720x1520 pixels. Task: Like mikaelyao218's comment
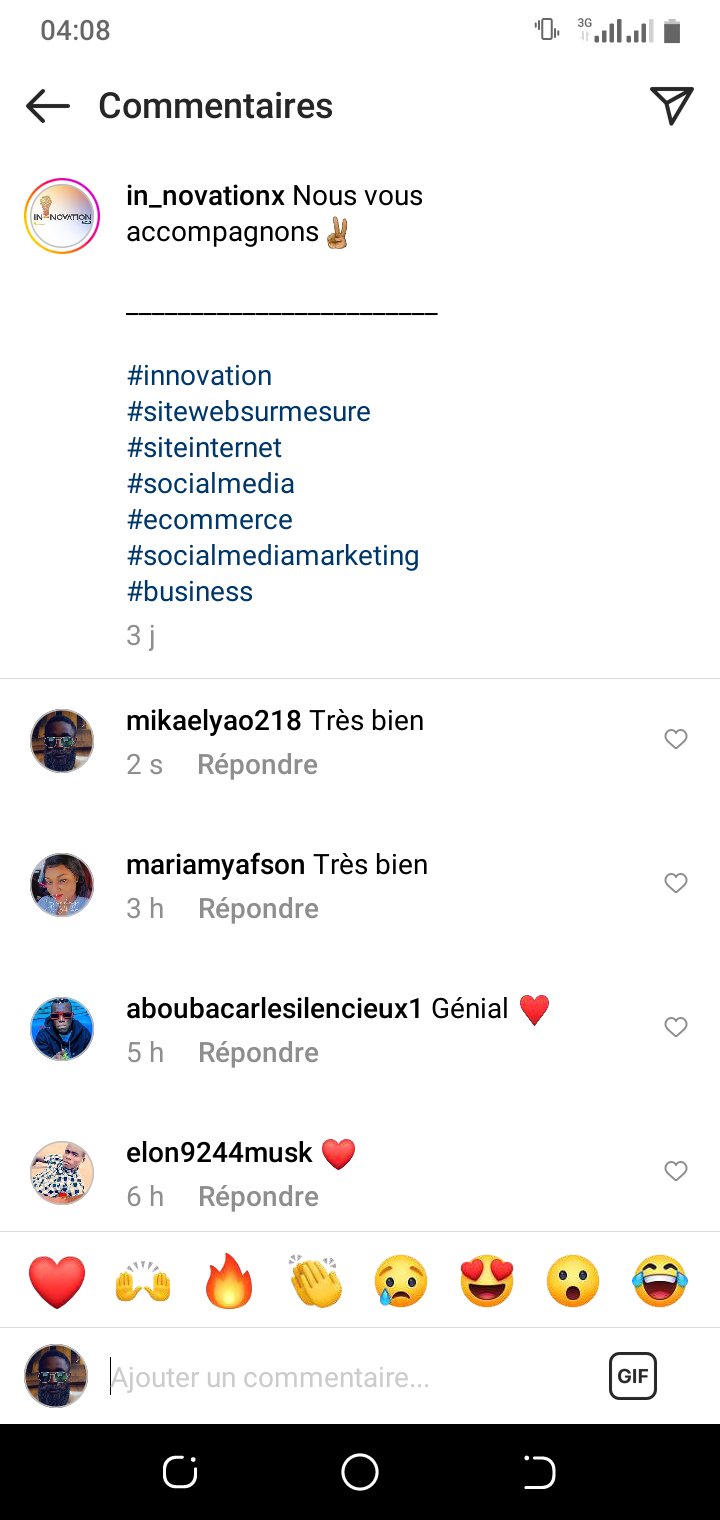click(676, 739)
